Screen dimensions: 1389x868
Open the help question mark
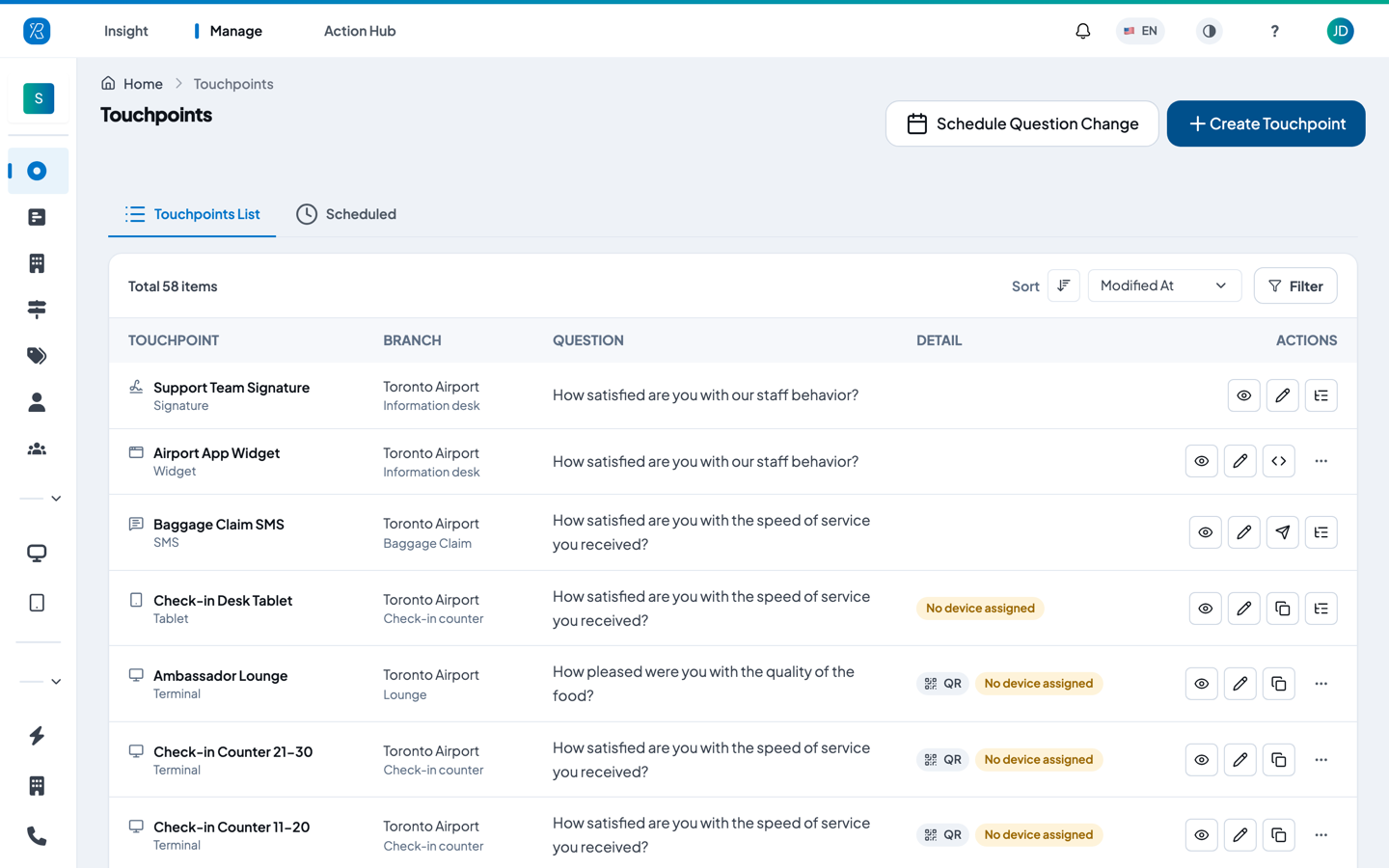point(1274,31)
